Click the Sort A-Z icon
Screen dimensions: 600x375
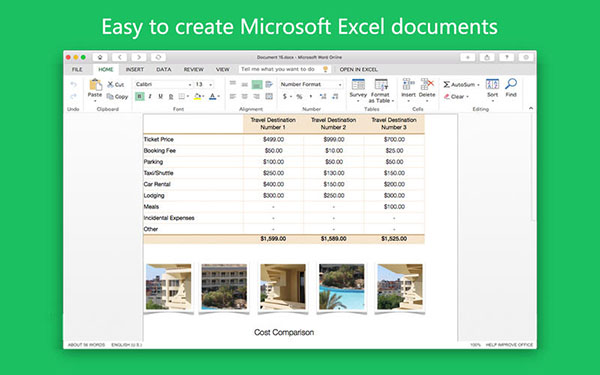point(492,84)
